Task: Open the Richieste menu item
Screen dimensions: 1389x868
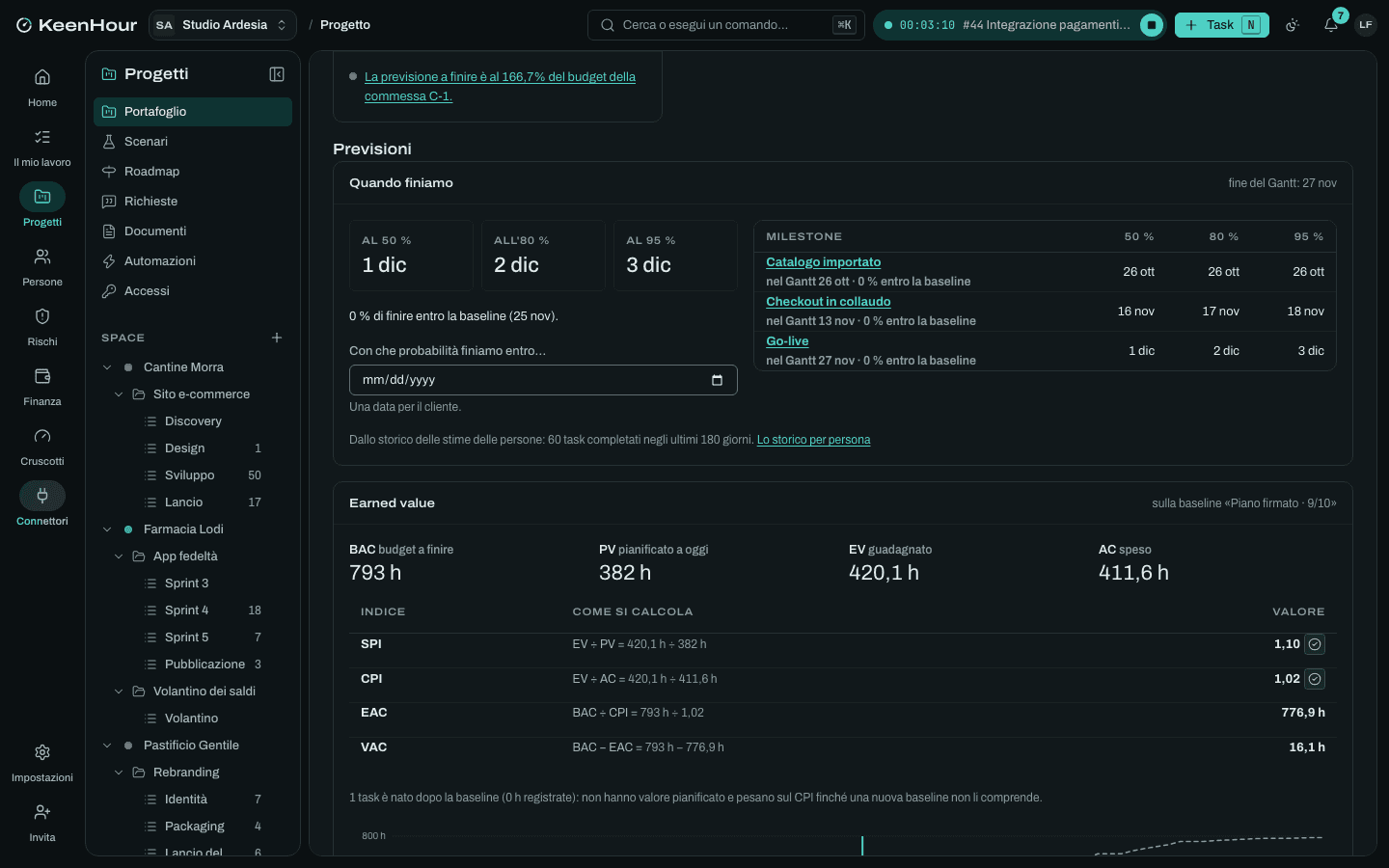Action: click(193, 202)
